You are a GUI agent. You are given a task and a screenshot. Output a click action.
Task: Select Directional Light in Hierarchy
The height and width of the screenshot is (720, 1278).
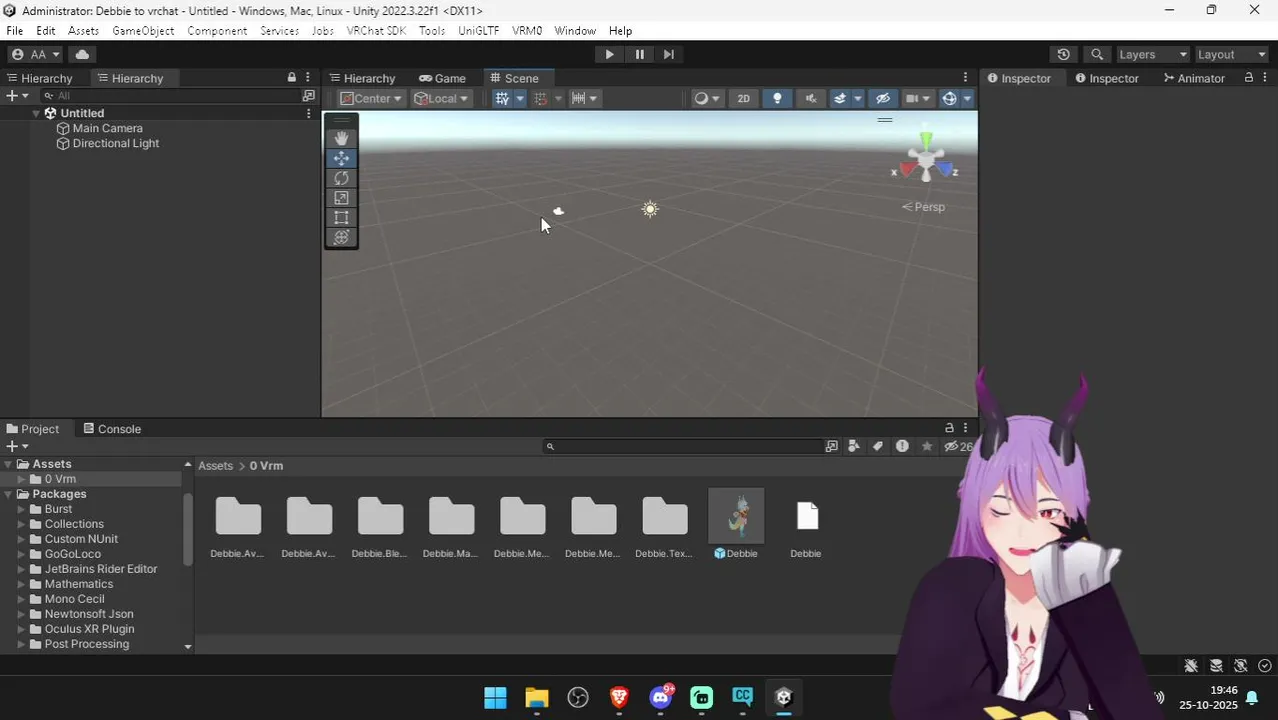[115, 143]
